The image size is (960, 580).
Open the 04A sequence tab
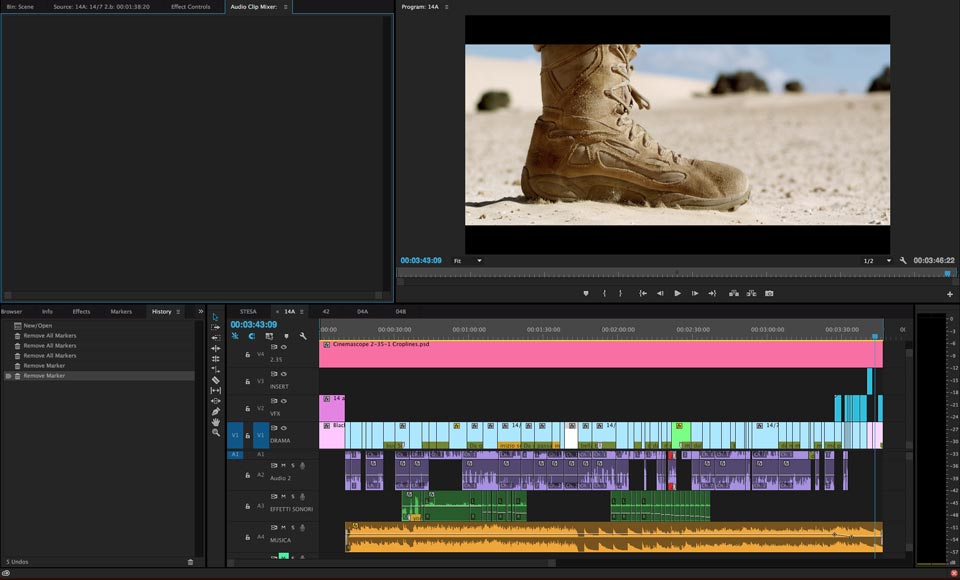click(362, 311)
